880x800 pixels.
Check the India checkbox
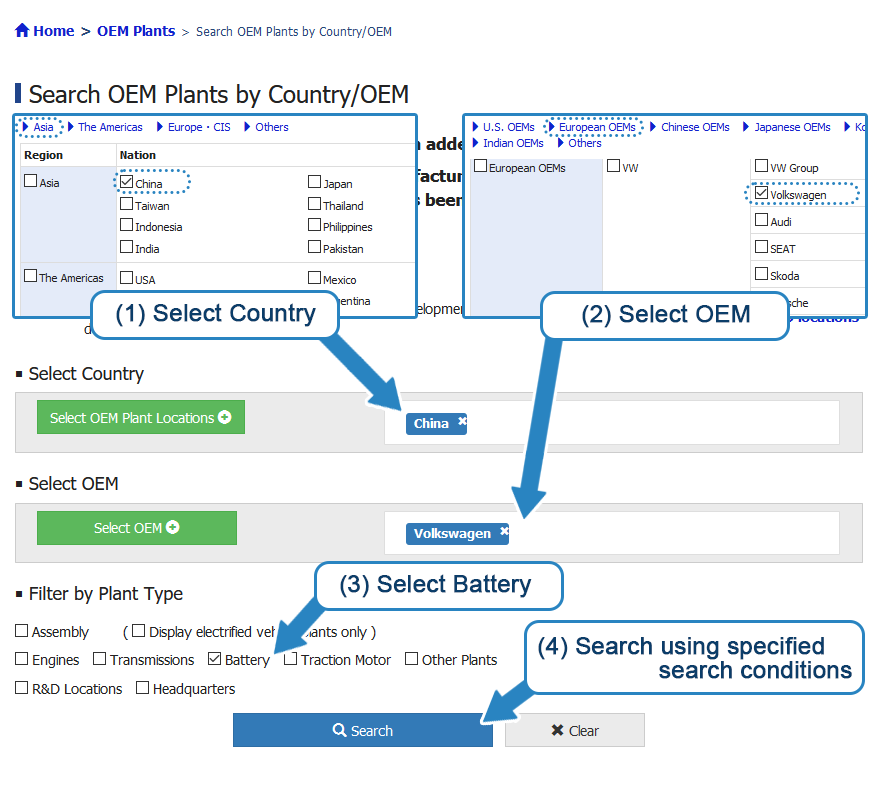tap(126, 247)
